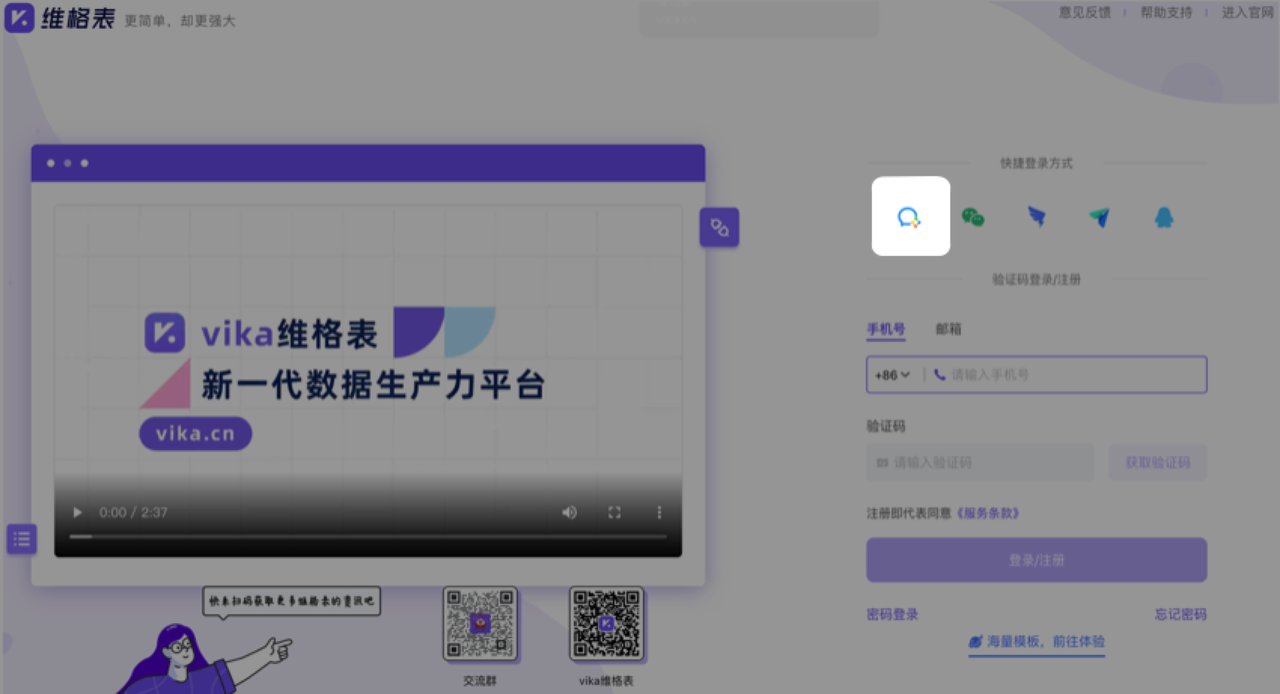Click 更简单，却更强大 slogan text
The width and height of the screenshot is (1280, 694).
(180, 21)
